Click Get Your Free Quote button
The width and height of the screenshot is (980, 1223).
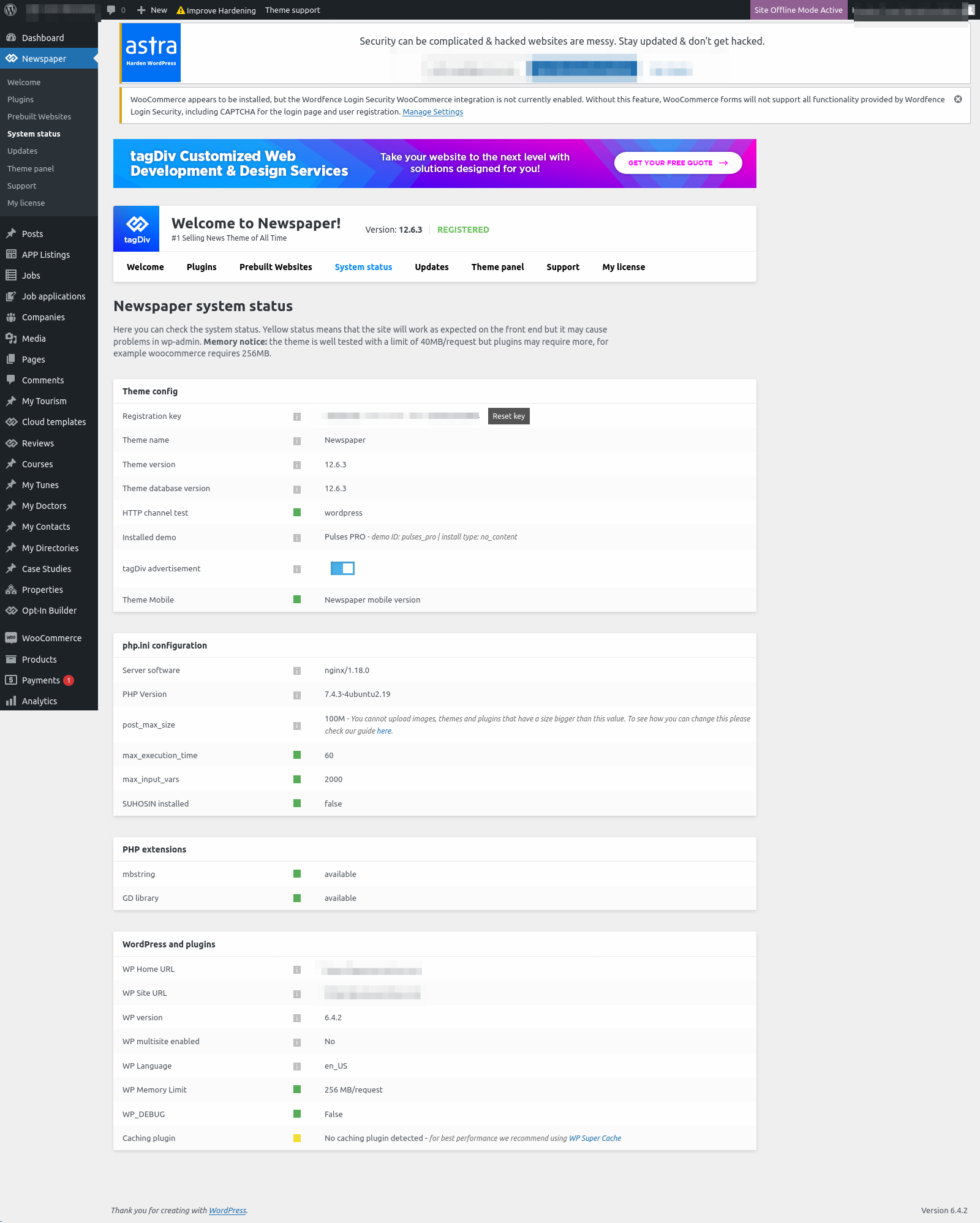678,163
